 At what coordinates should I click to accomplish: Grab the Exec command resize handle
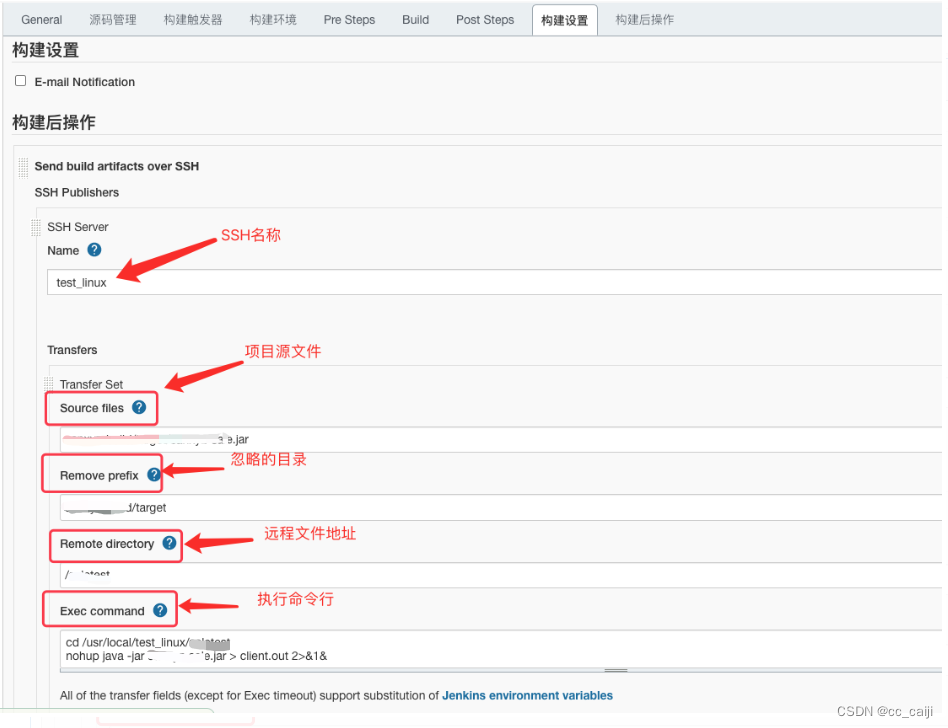pyautogui.click(x=616, y=670)
